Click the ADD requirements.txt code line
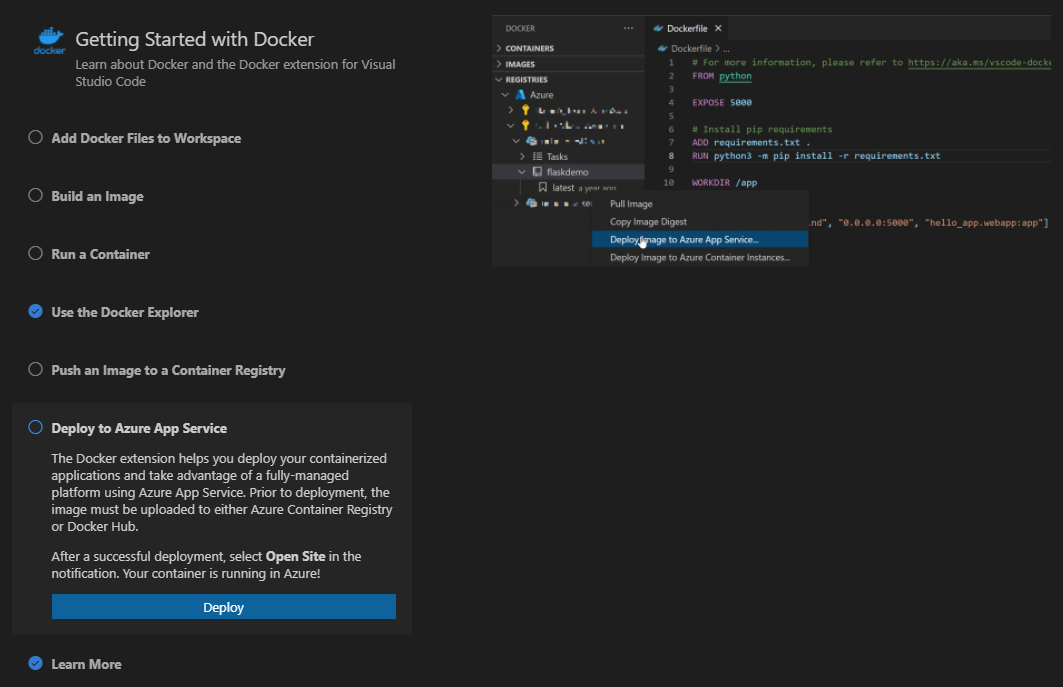The image size is (1063, 687). coord(750,142)
